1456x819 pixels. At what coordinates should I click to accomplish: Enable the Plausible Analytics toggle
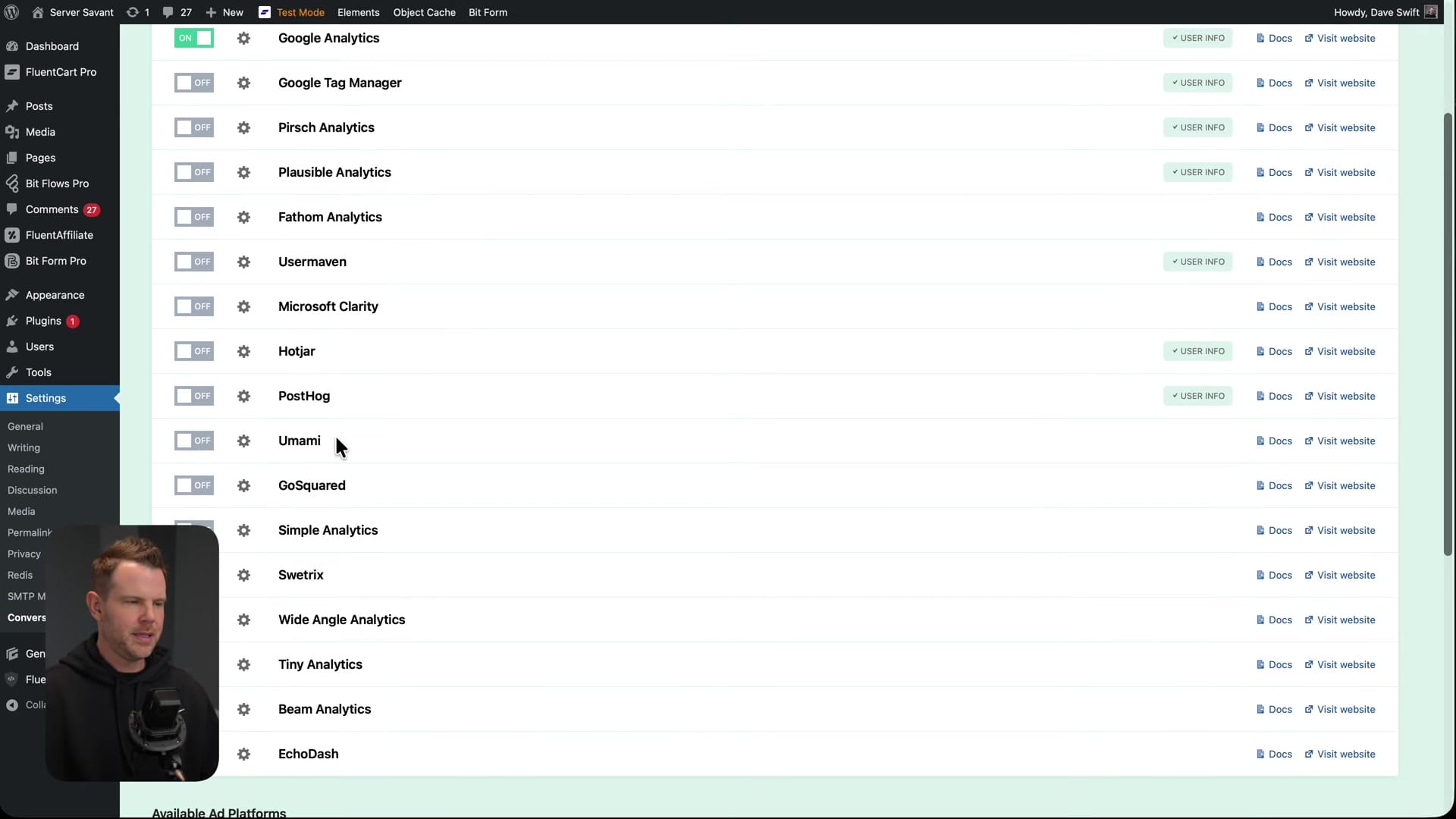coord(194,172)
